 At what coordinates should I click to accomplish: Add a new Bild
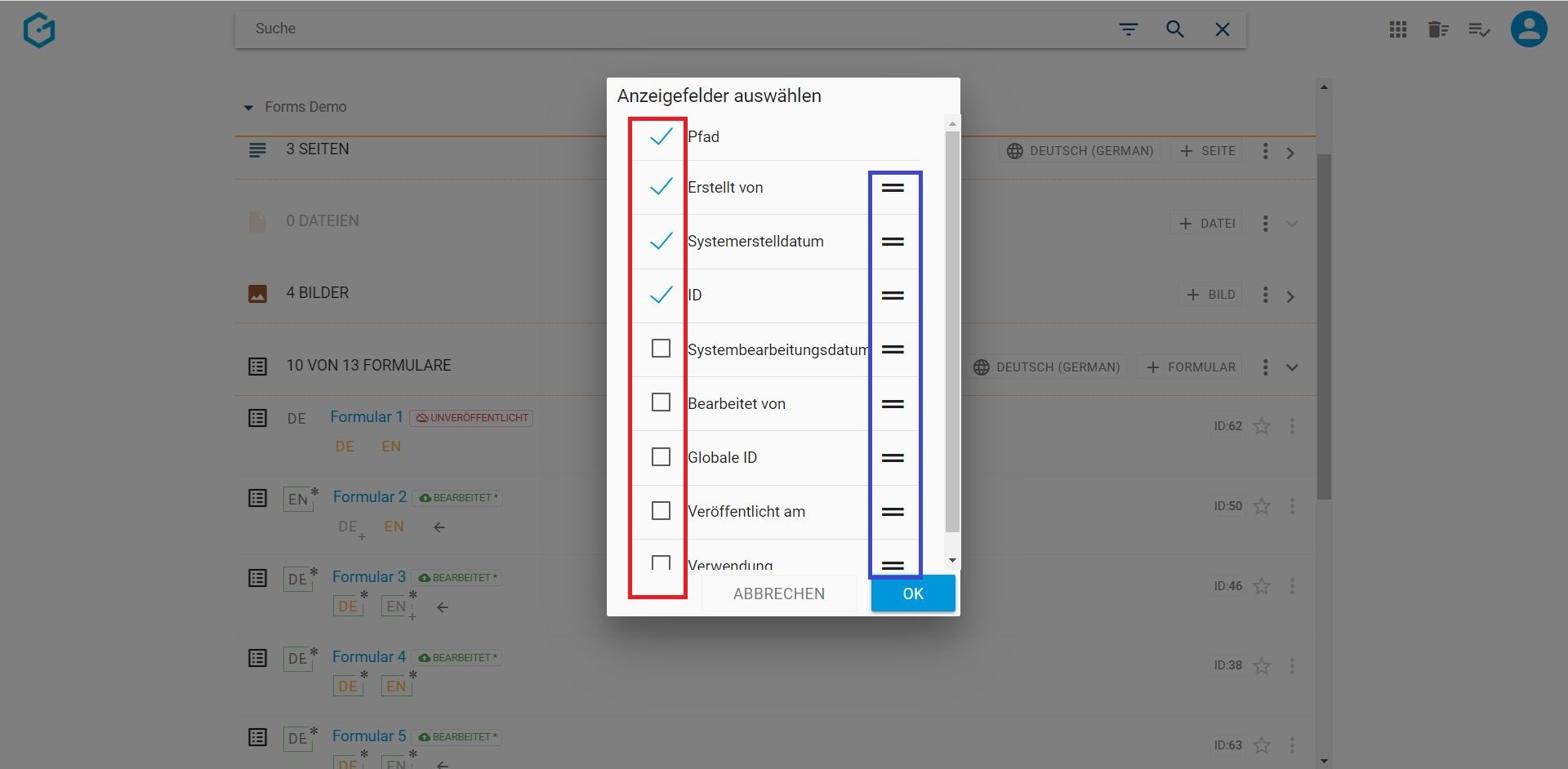click(x=1210, y=295)
